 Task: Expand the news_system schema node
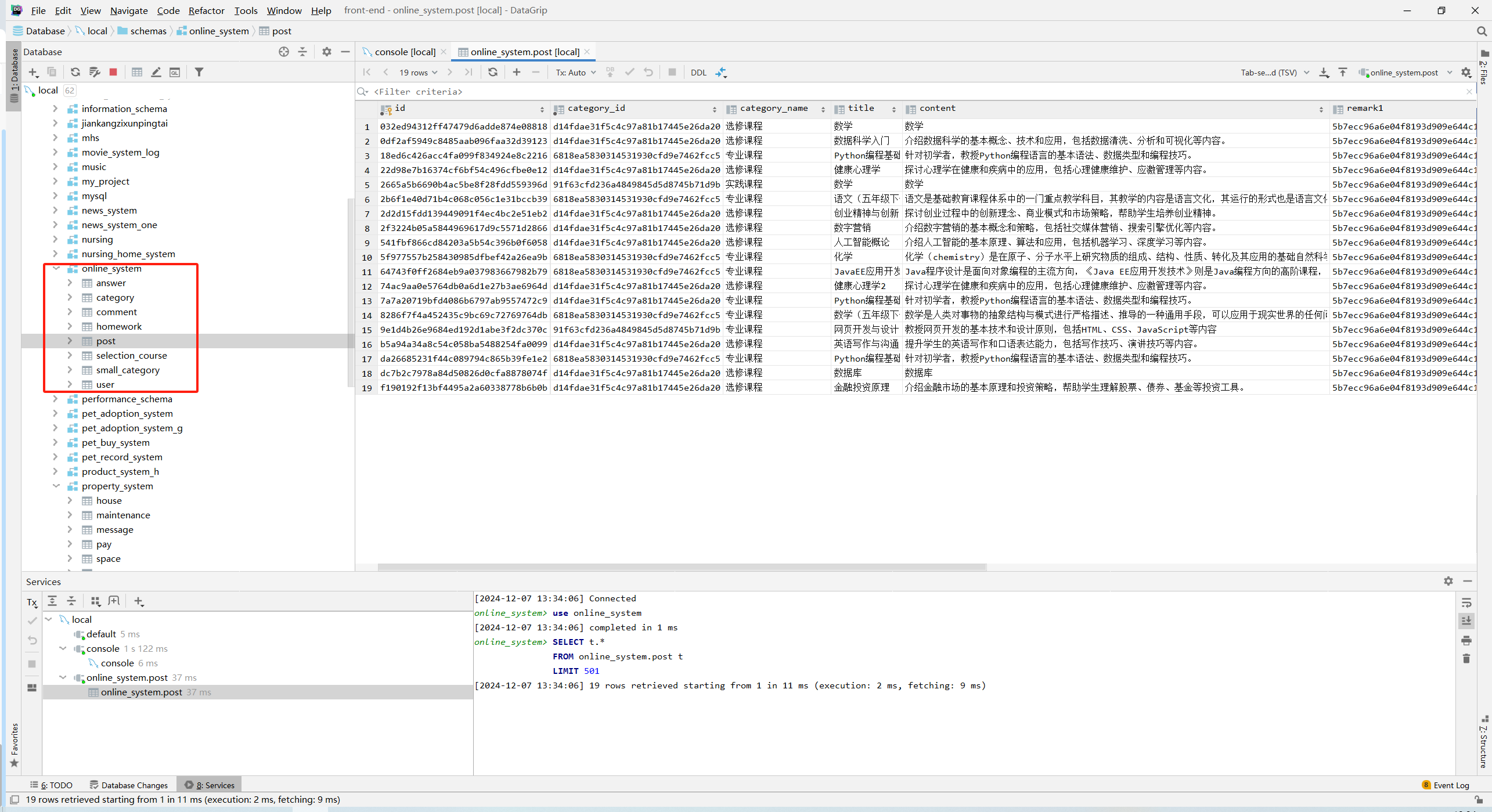(x=55, y=210)
